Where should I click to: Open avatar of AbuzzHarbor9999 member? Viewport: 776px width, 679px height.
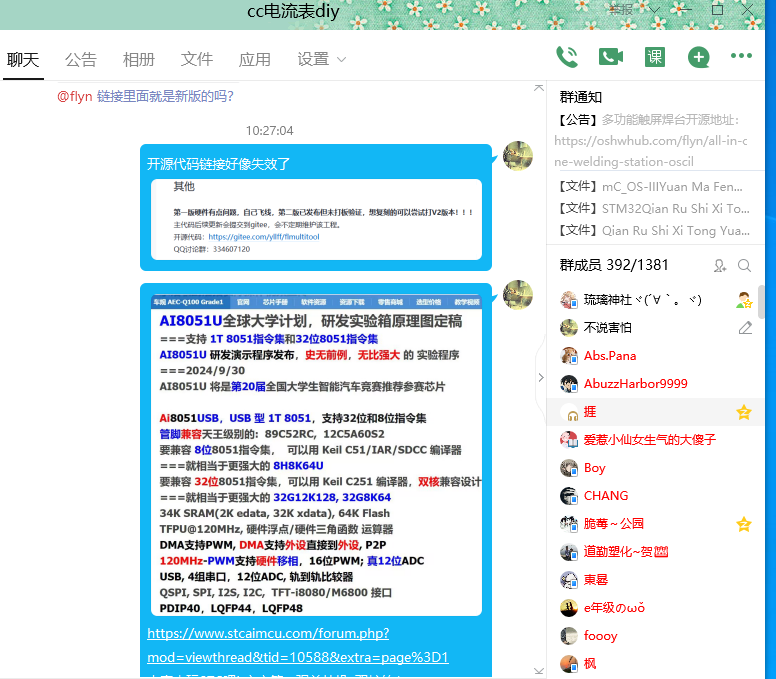tap(569, 384)
